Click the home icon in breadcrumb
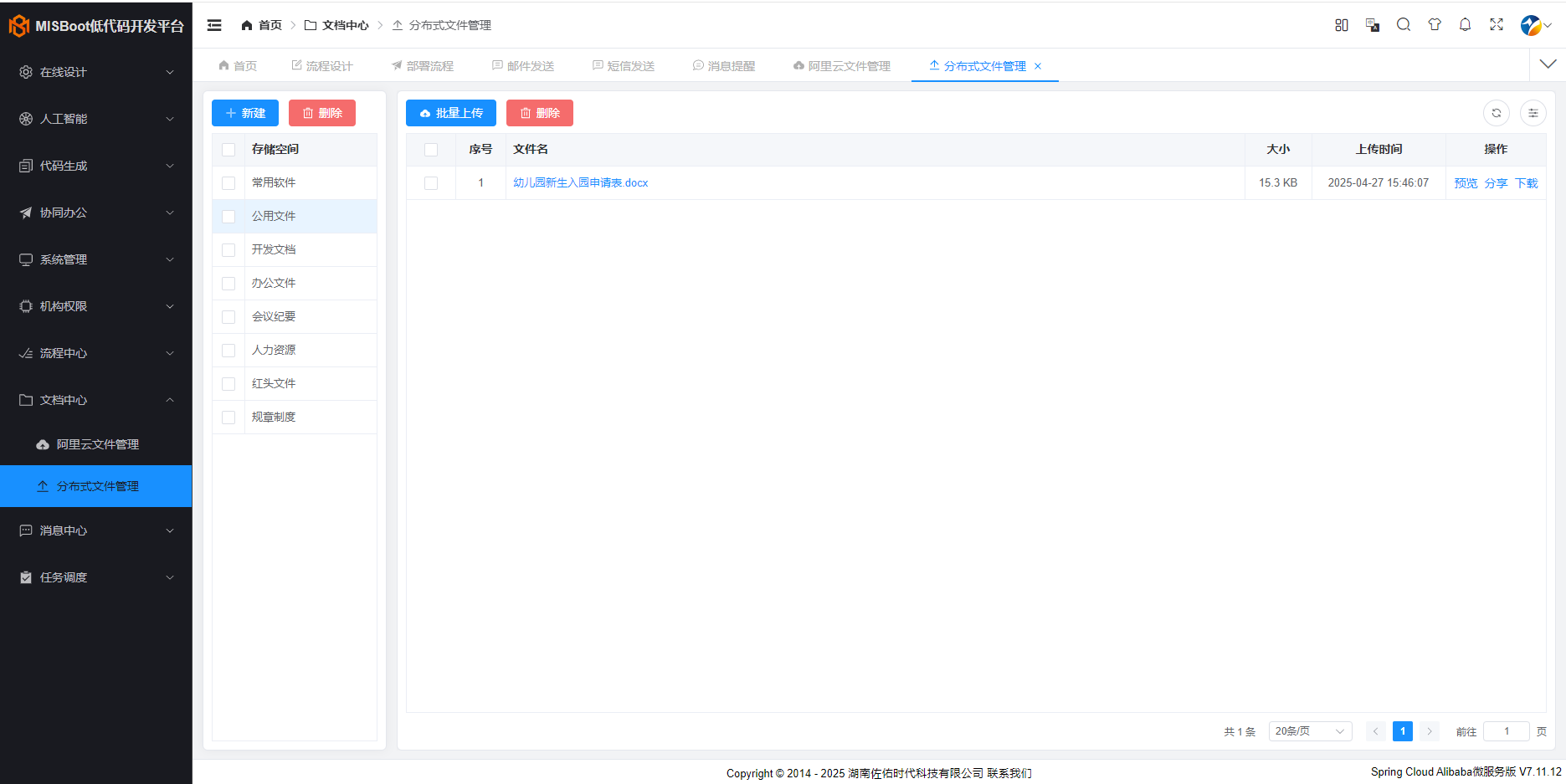This screenshot has width=1566, height=784. [x=247, y=25]
